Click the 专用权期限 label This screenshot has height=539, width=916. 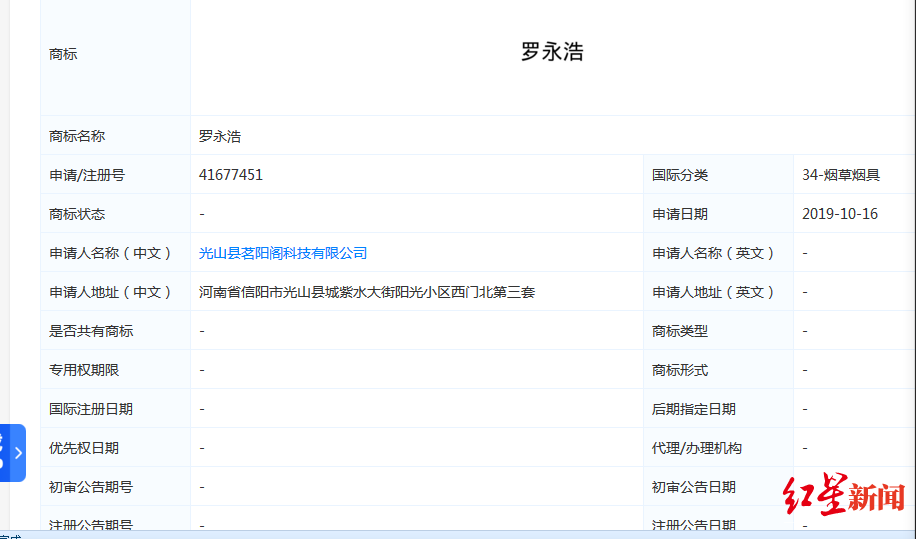pos(84,370)
